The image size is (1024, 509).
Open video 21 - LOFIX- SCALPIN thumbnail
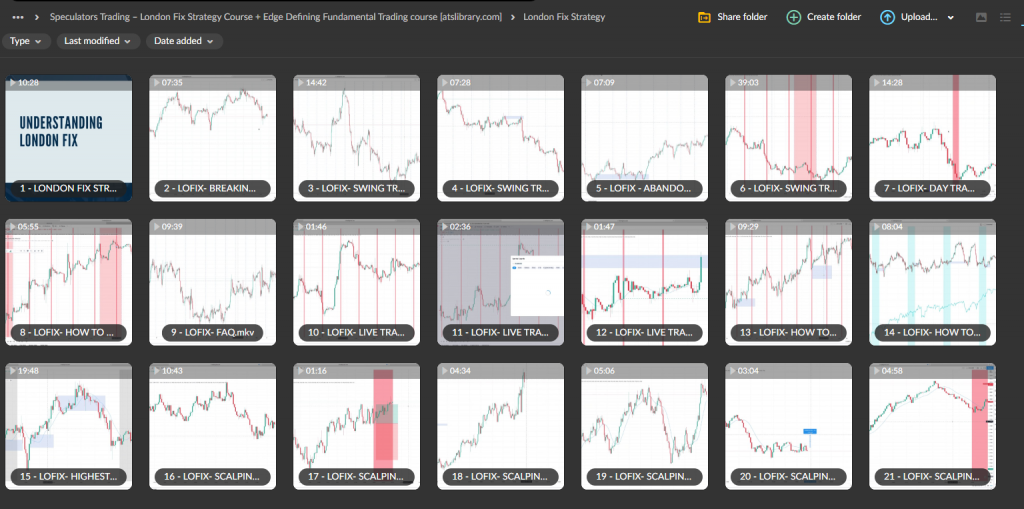point(933,426)
